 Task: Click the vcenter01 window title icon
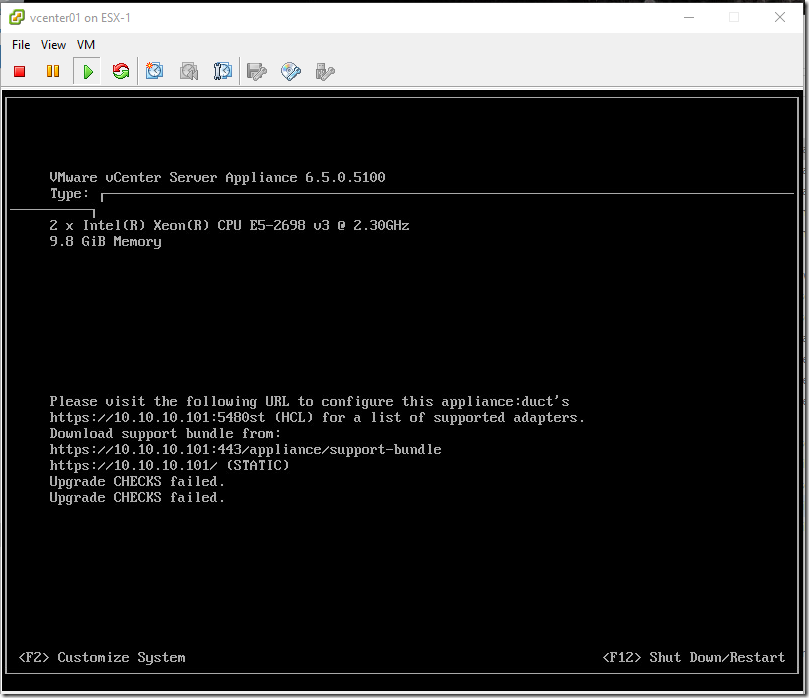pyautogui.click(x=17, y=18)
